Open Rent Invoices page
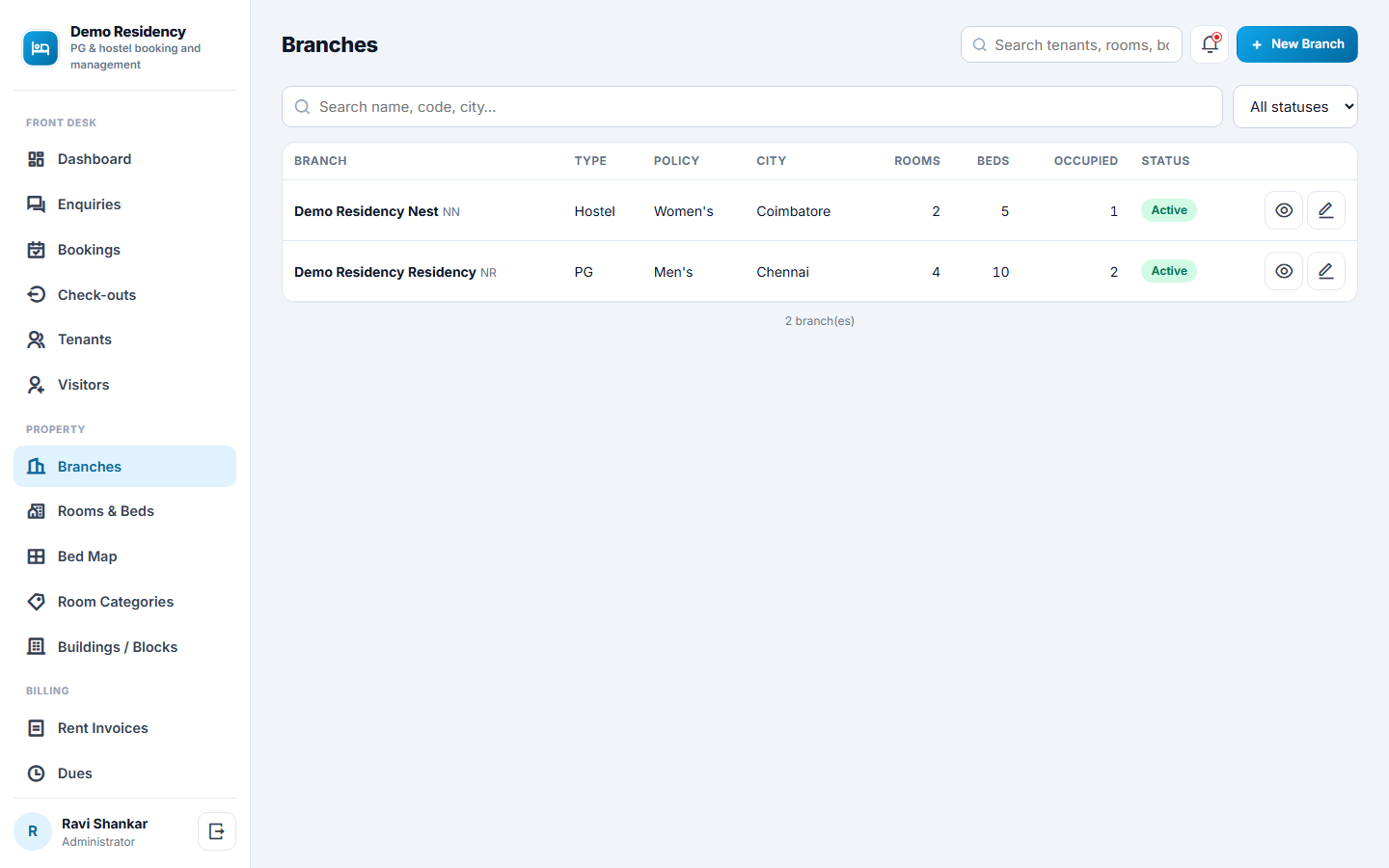Viewport: 1389px width, 868px height. pos(124,728)
